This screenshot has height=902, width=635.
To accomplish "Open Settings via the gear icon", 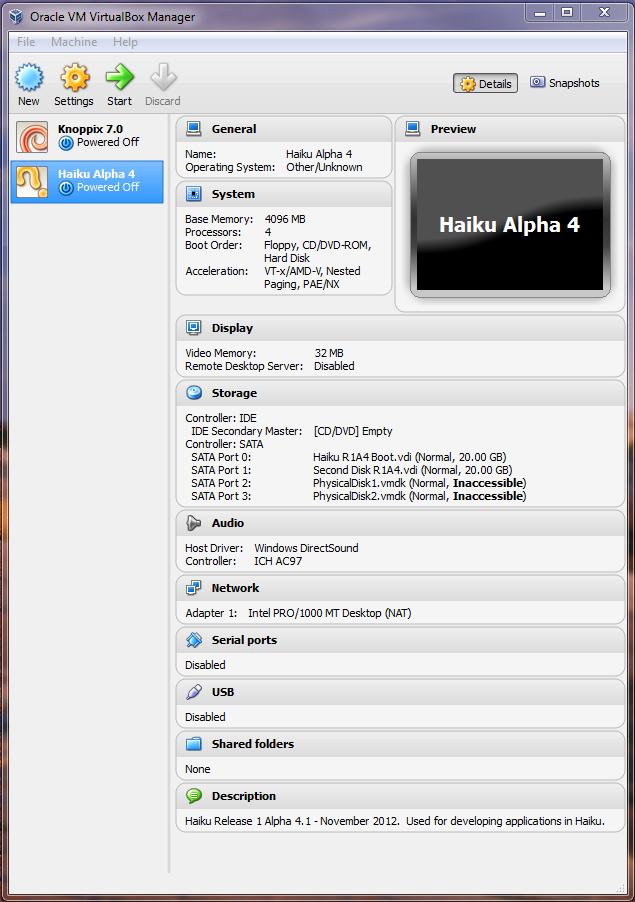I will point(75,77).
